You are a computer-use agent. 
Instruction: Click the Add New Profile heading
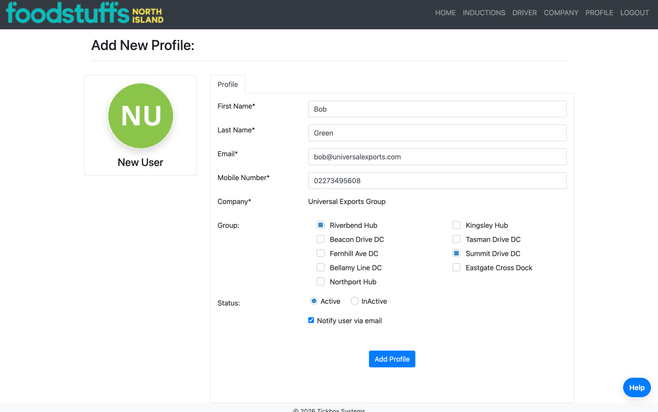[x=143, y=45]
